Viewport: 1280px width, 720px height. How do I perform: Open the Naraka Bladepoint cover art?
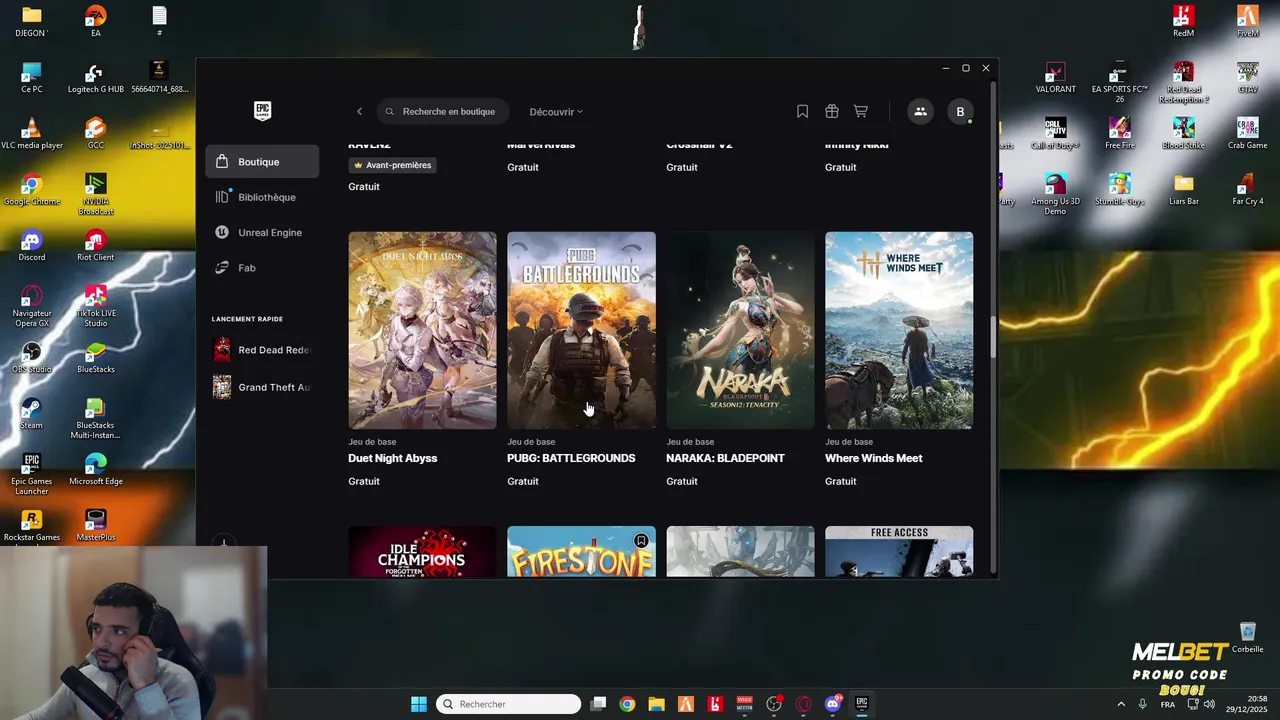[740, 330]
